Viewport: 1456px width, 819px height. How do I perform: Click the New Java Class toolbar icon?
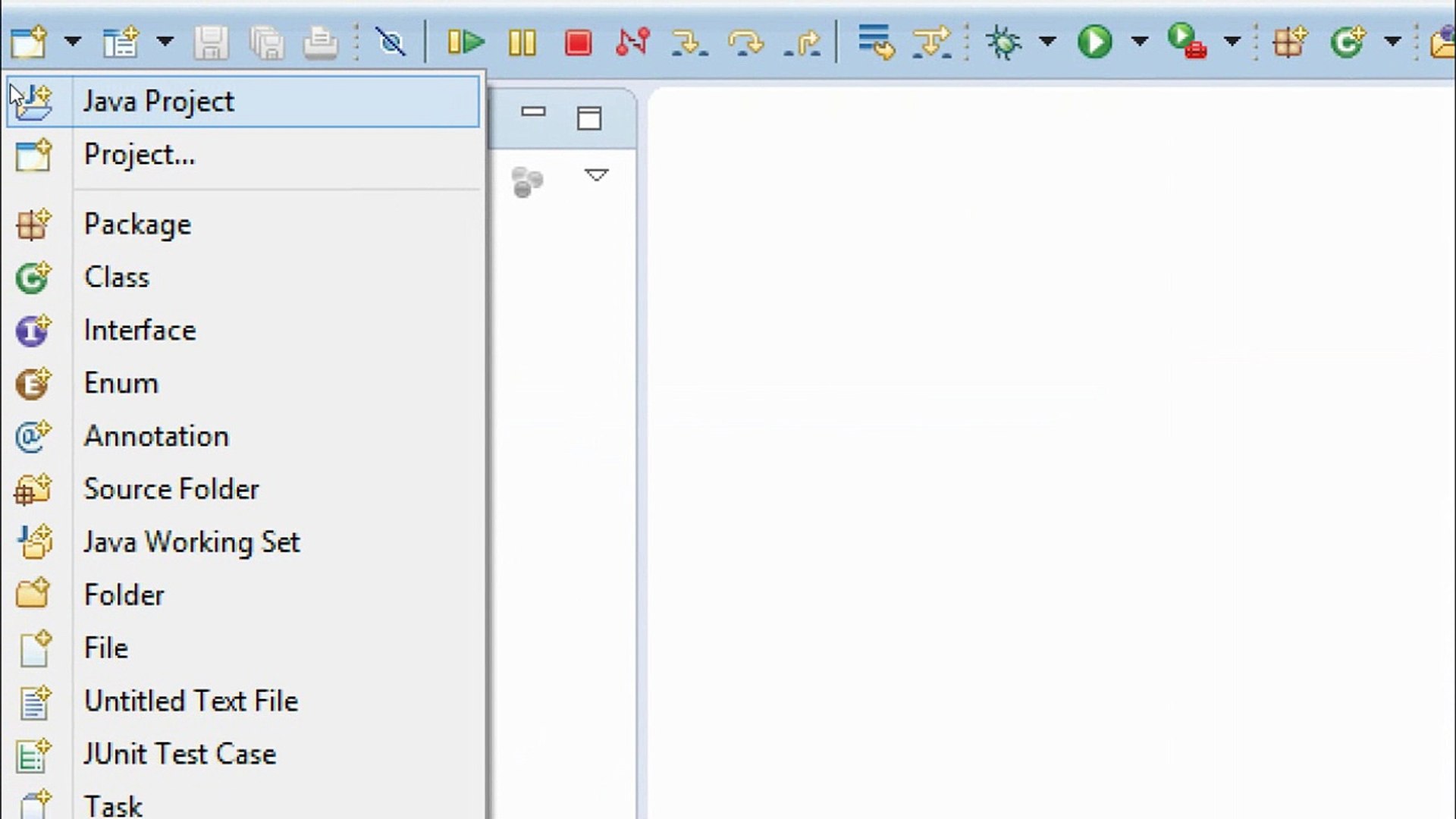[1348, 42]
